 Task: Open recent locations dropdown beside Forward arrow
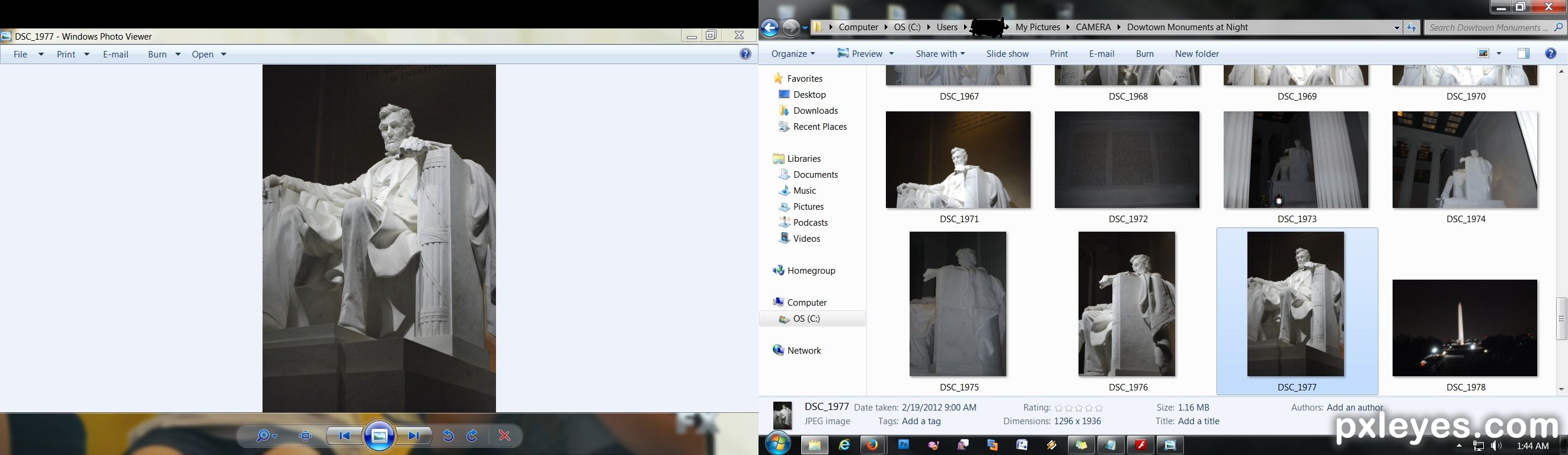click(805, 28)
